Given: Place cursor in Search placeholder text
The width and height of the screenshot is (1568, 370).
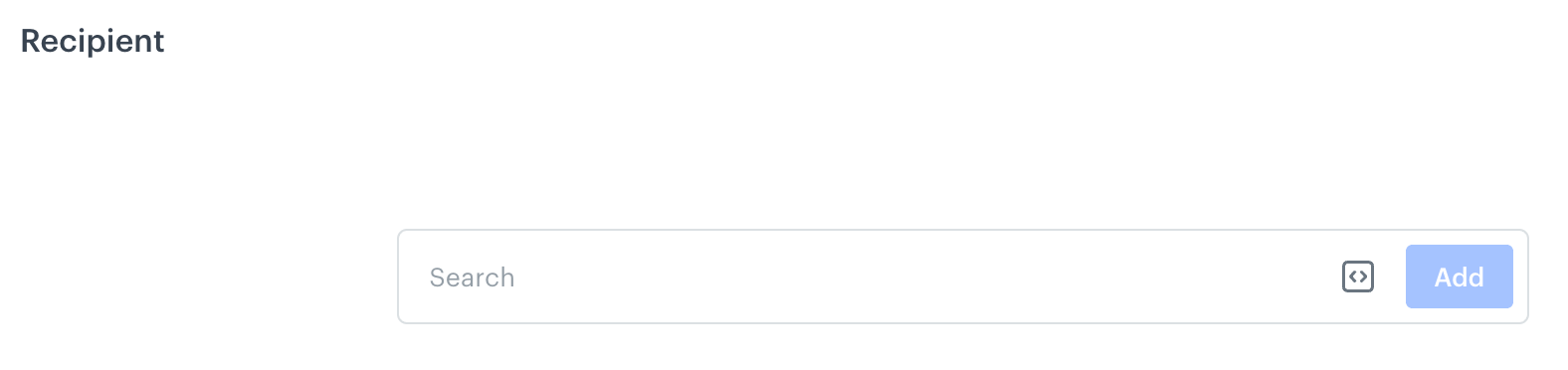Looking at the screenshot, I should [472, 277].
